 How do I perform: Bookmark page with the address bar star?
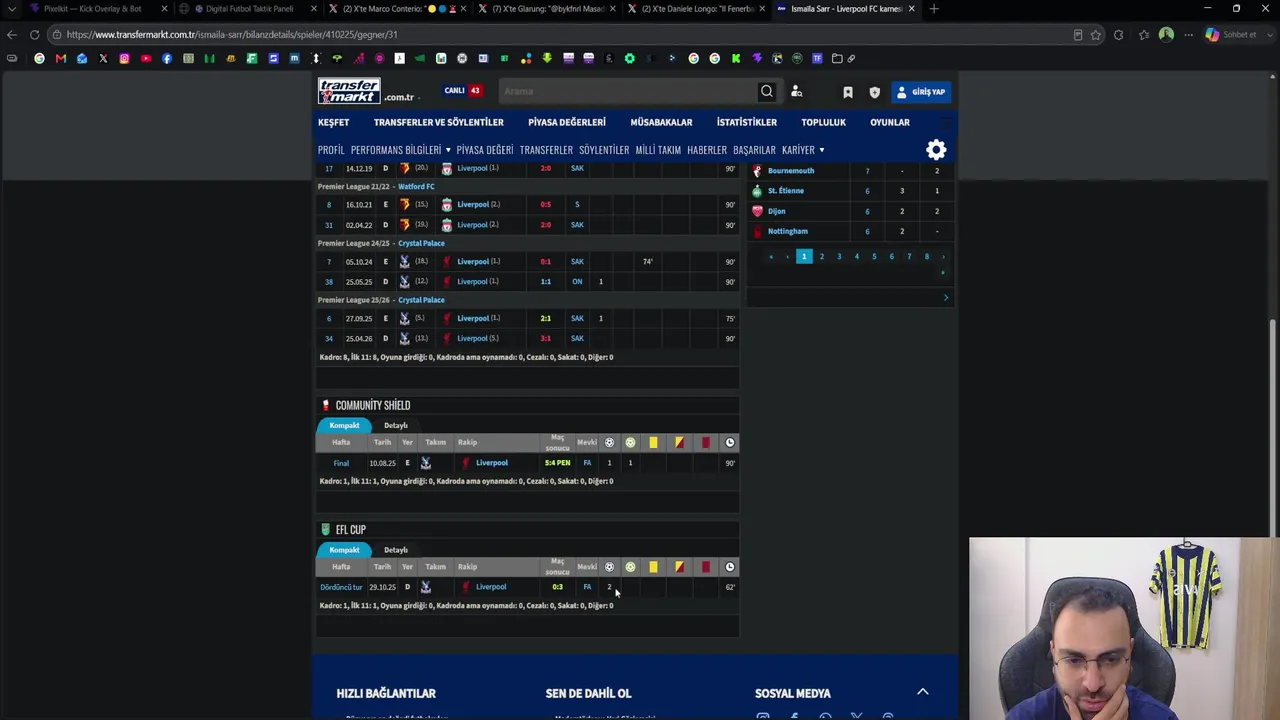point(1096,34)
